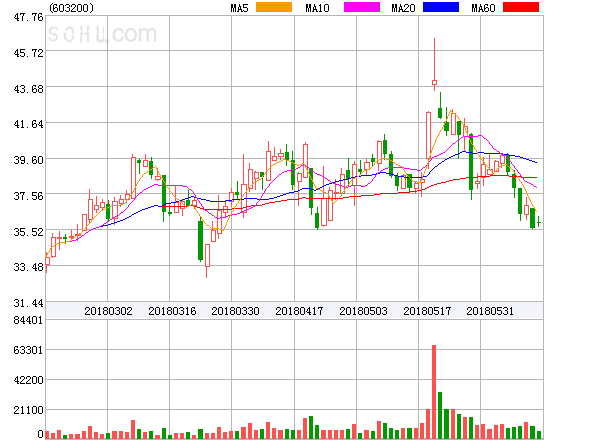Click the orange MA5 legend swatch
600x440 pixels.
[274, 7]
